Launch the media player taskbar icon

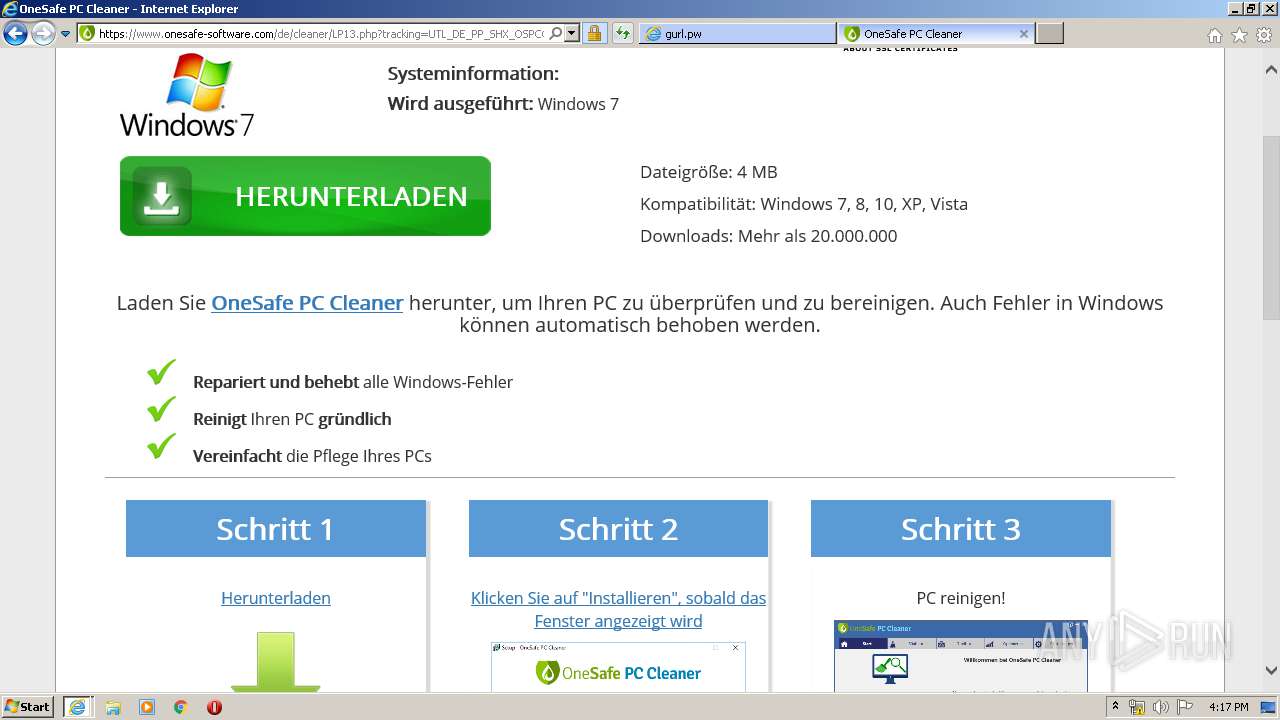point(147,707)
